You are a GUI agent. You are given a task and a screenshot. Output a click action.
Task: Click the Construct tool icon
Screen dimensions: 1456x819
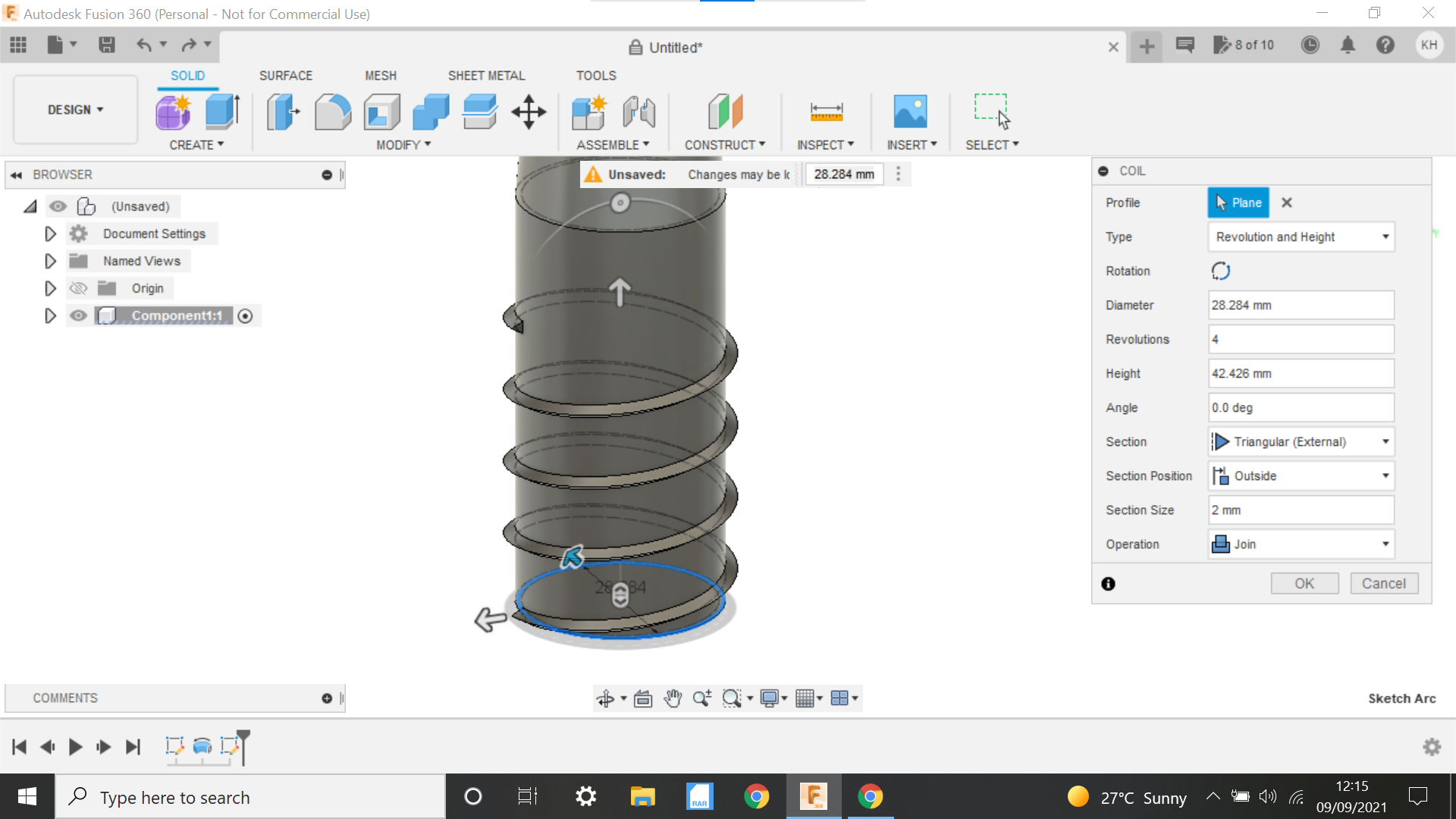tap(724, 111)
